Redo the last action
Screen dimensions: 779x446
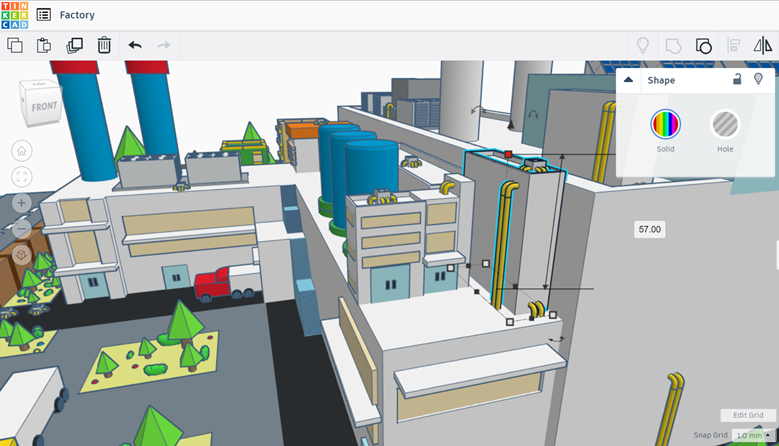click(164, 45)
